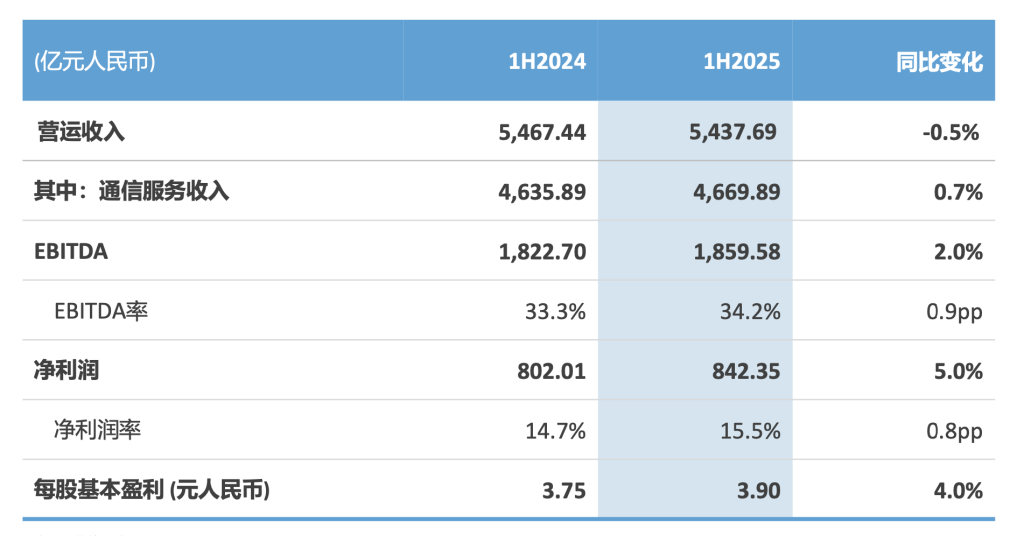The width and height of the screenshot is (1024, 536).
Task: Select the 3.90 earnings per share value
Action: click(758, 491)
